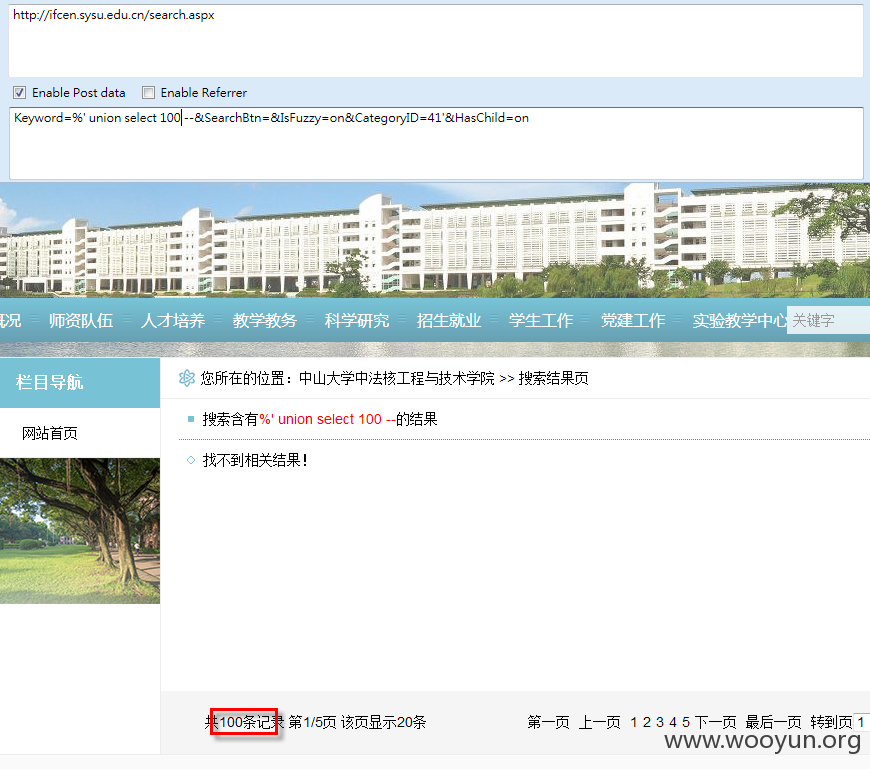The width and height of the screenshot is (870, 769).
Task: Click the breadcrumb link 中山大学中法核工程与技术学院
Action: click(396, 378)
